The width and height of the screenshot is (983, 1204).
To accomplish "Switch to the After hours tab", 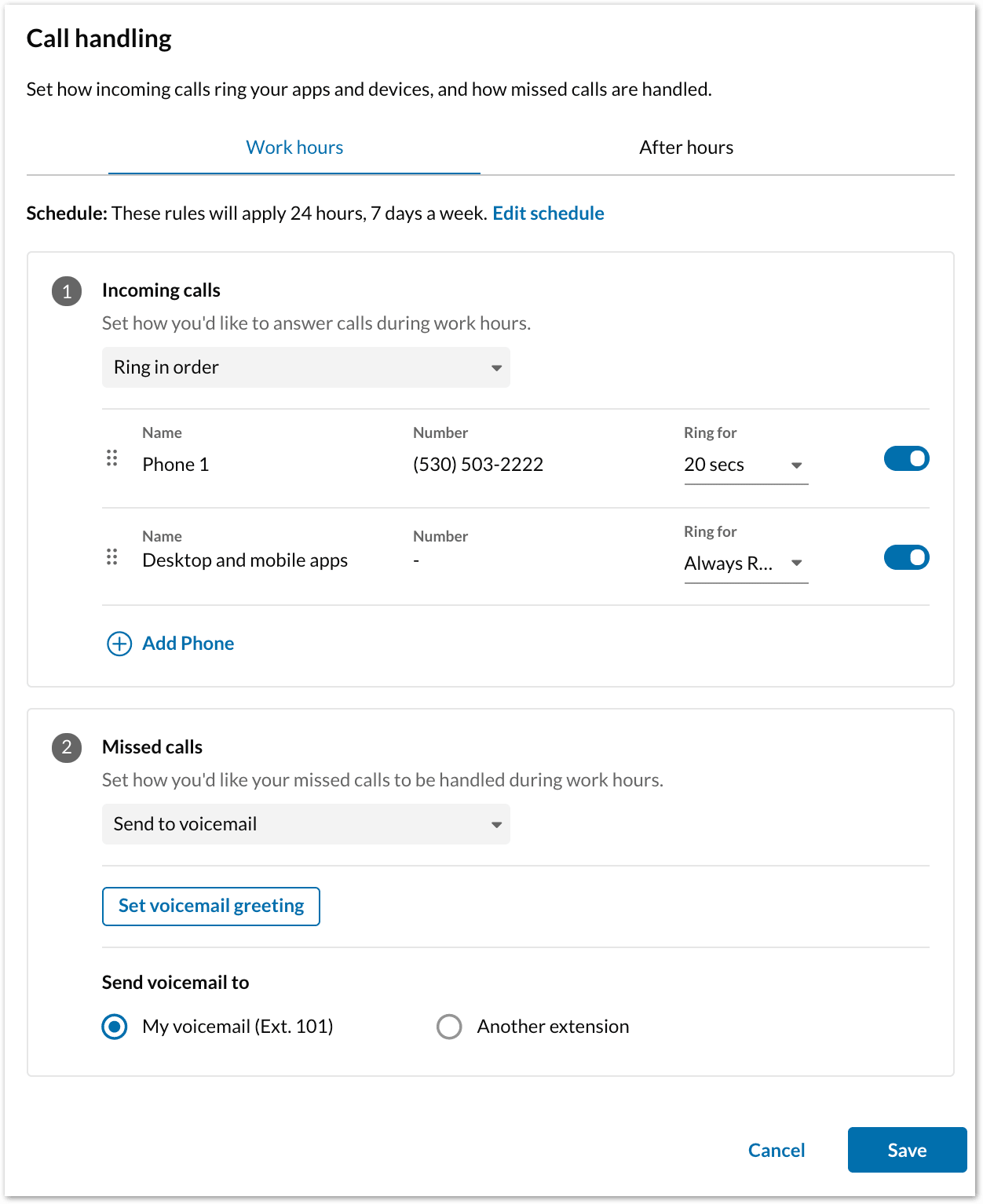I will pyautogui.click(x=685, y=147).
